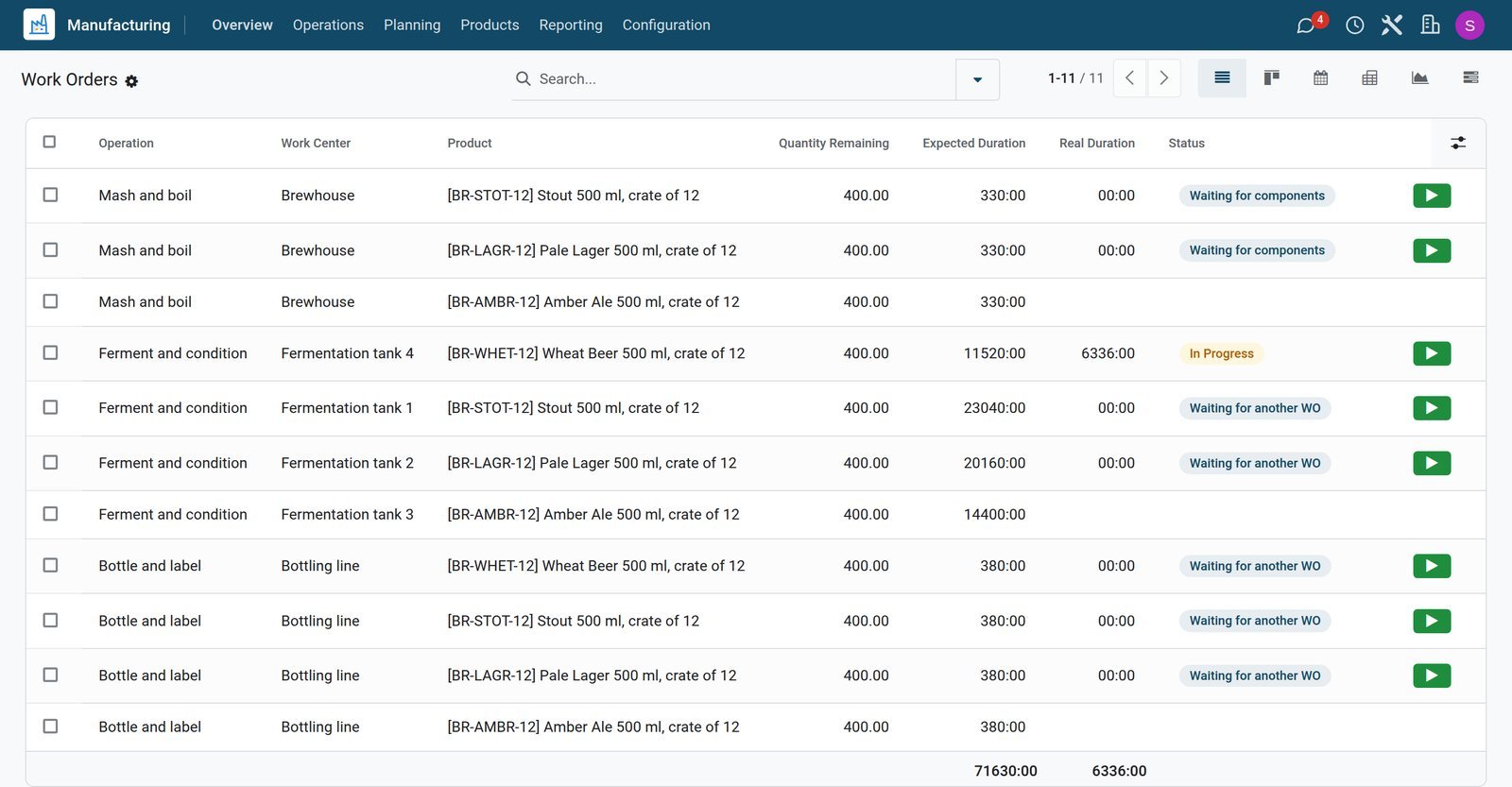Open the user avatar menu
Image resolution: width=1512 pixels, height=787 pixels.
tap(1469, 26)
